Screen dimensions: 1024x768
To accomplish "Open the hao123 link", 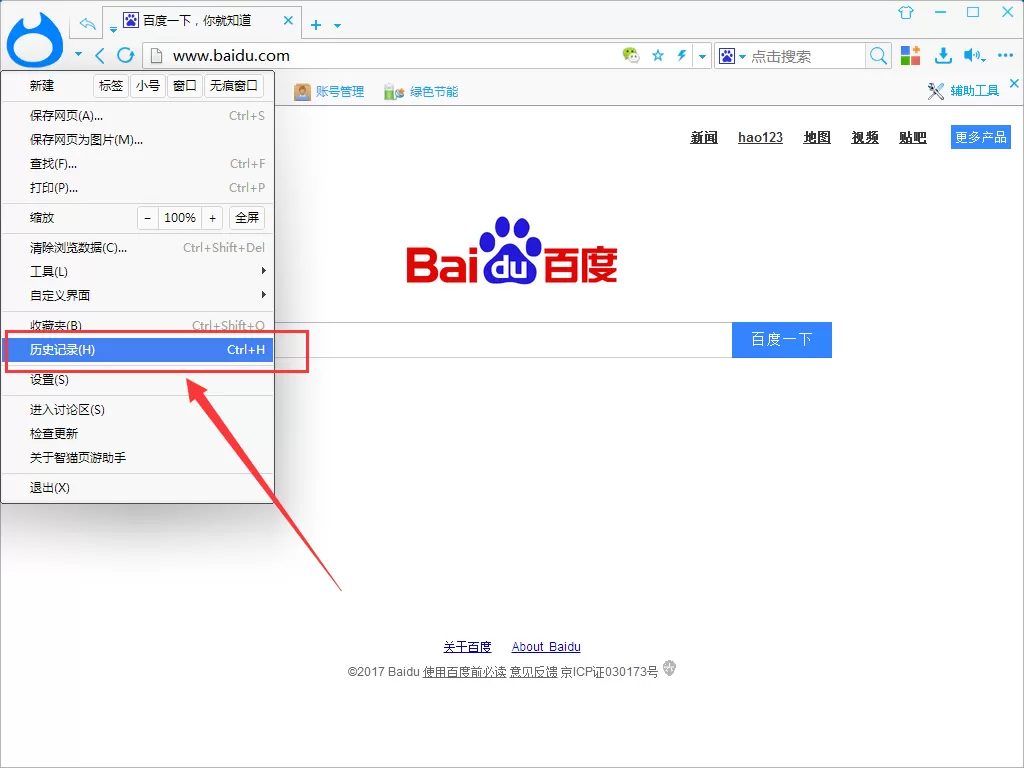I will [x=760, y=137].
